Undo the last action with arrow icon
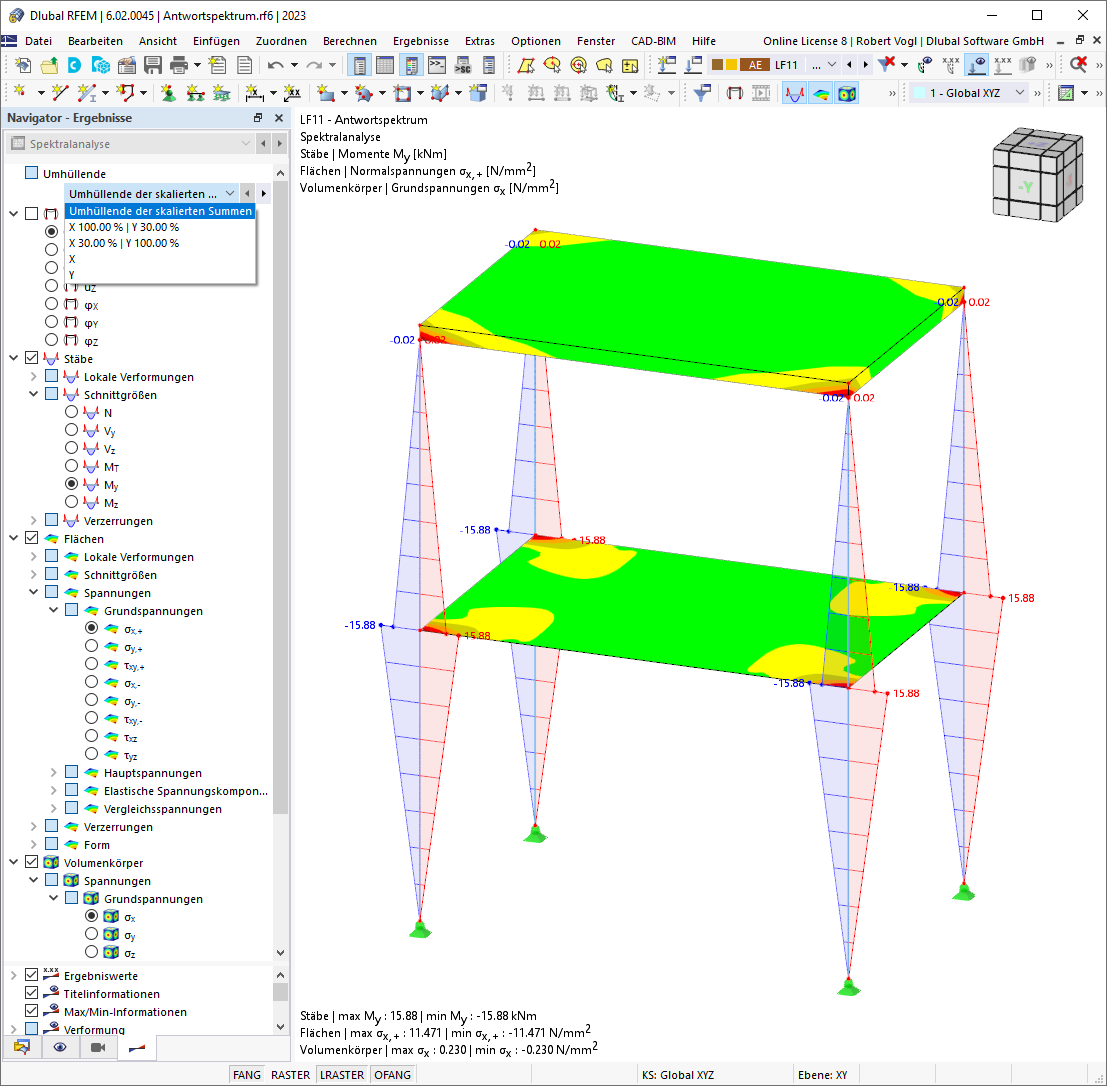Viewport: 1107px width, 1086px height. click(x=275, y=66)
